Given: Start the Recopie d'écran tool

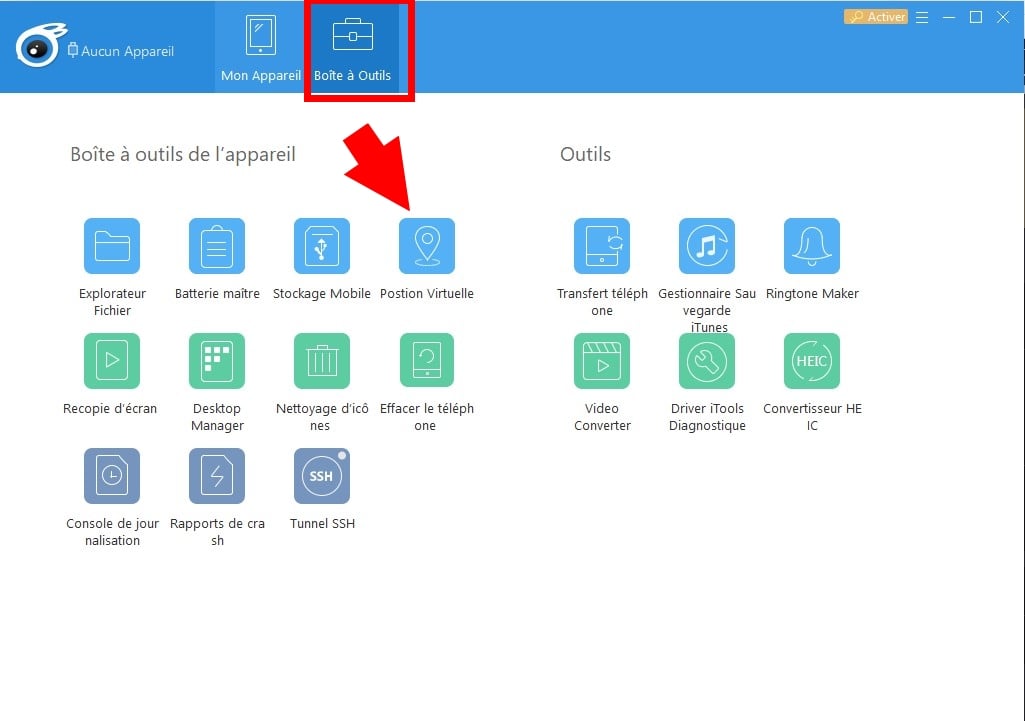Looking at the screenshot, I should (x=112, y=361).
